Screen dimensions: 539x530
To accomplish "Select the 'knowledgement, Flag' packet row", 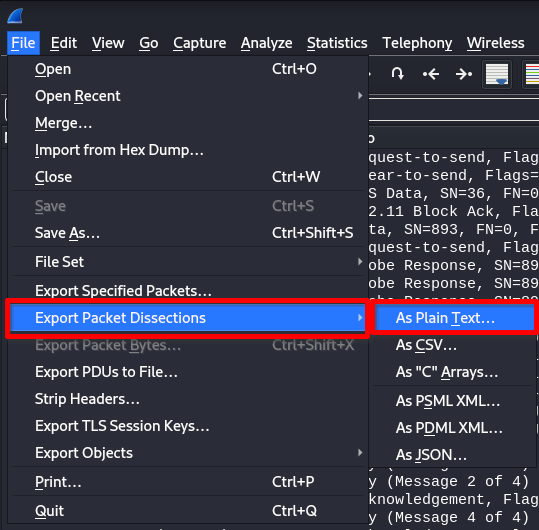I will click(454, 499).
